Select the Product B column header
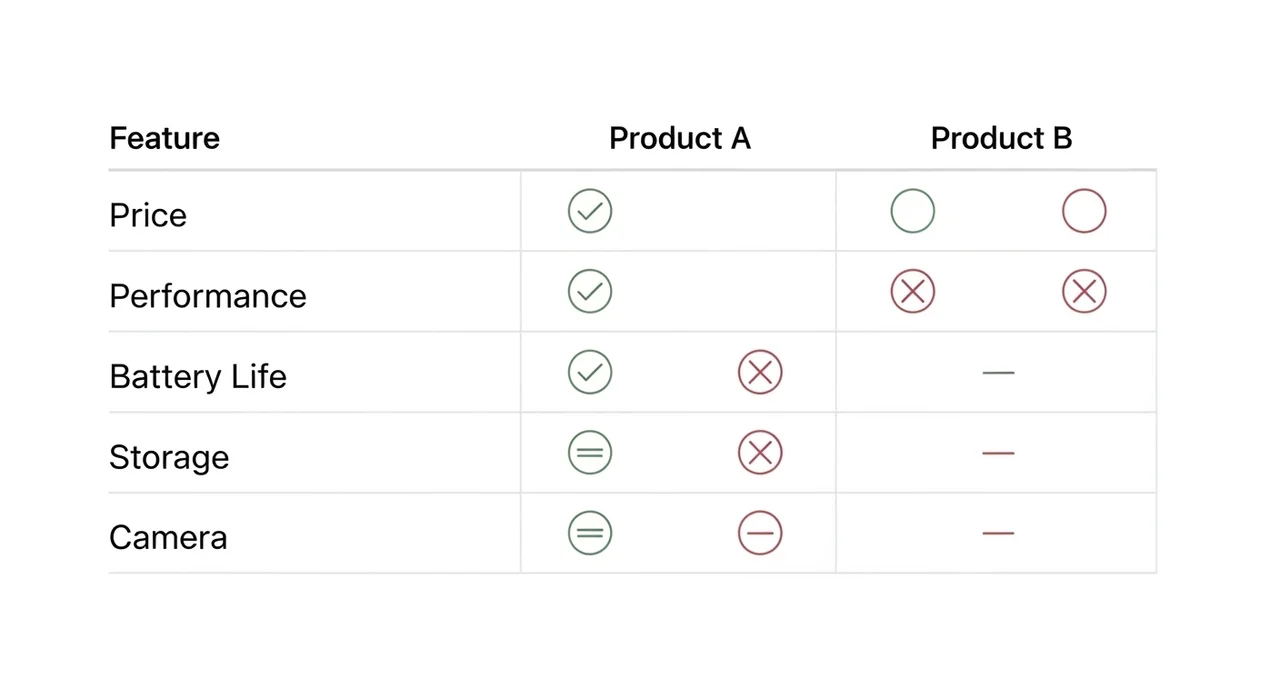 click(x=1001, y=138)
